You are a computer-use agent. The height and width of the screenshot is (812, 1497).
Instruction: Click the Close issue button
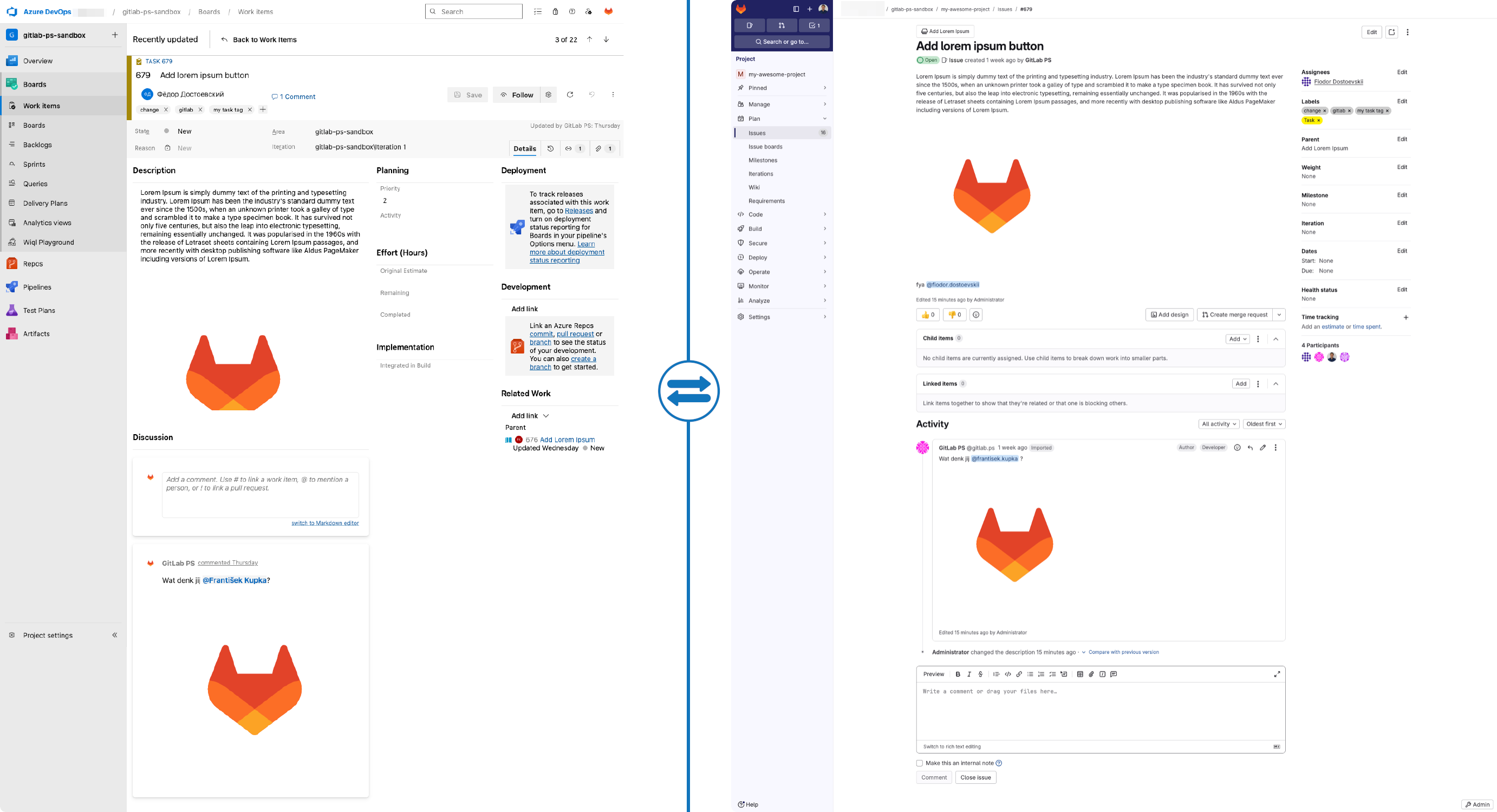[x=975, y=777]
